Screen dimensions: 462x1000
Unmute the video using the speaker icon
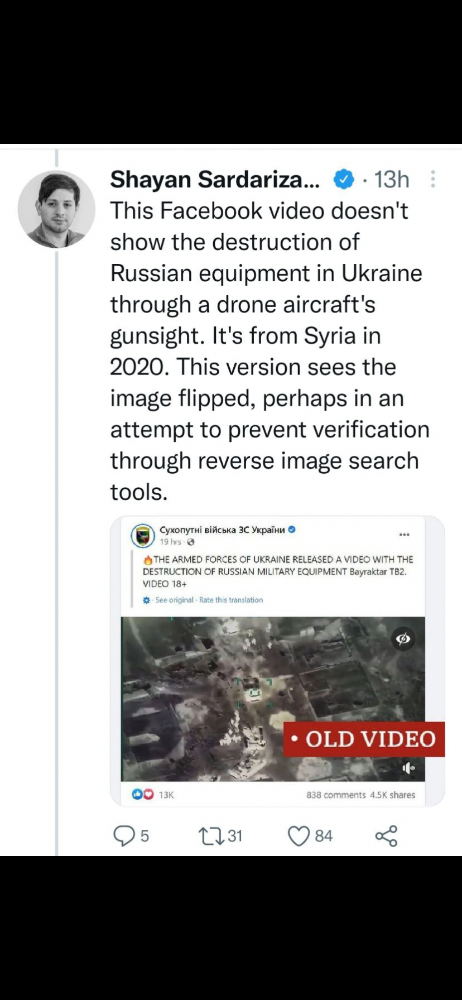tap(408, 768)
